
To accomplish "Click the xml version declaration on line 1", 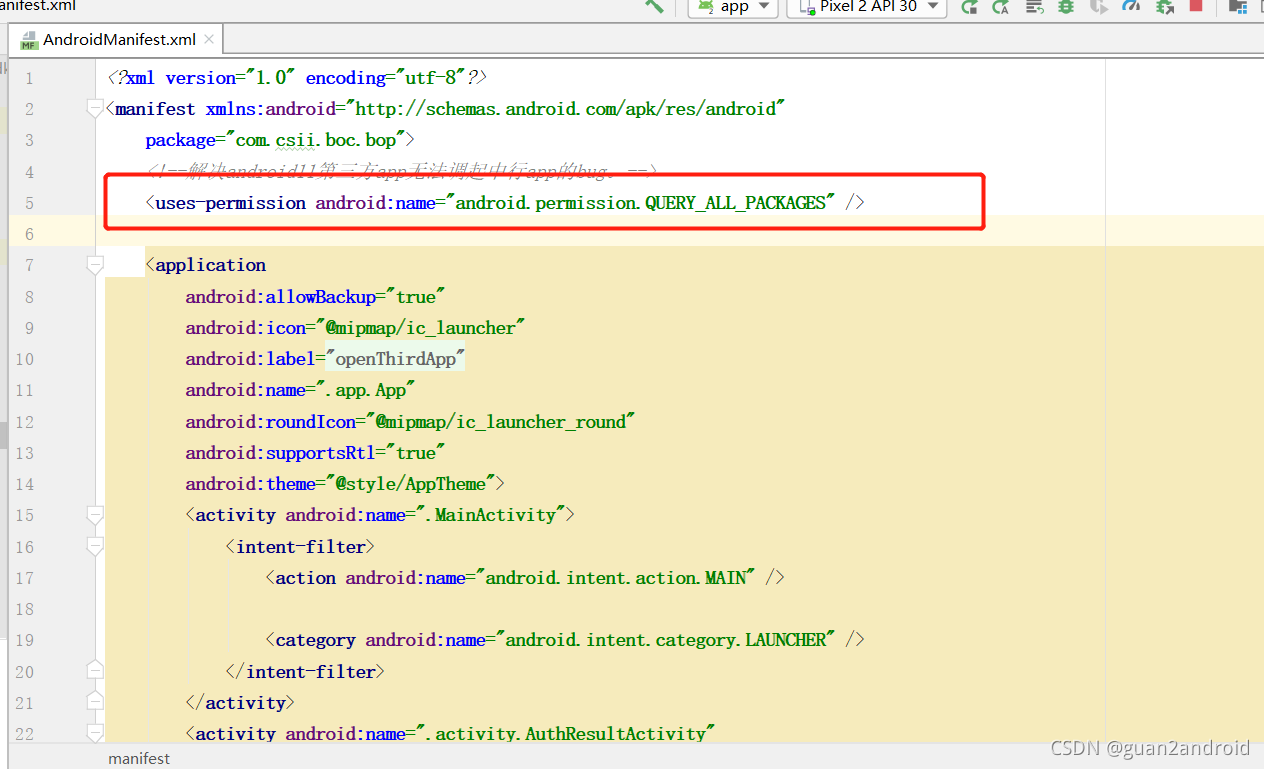I will click(x=296, y=78).
